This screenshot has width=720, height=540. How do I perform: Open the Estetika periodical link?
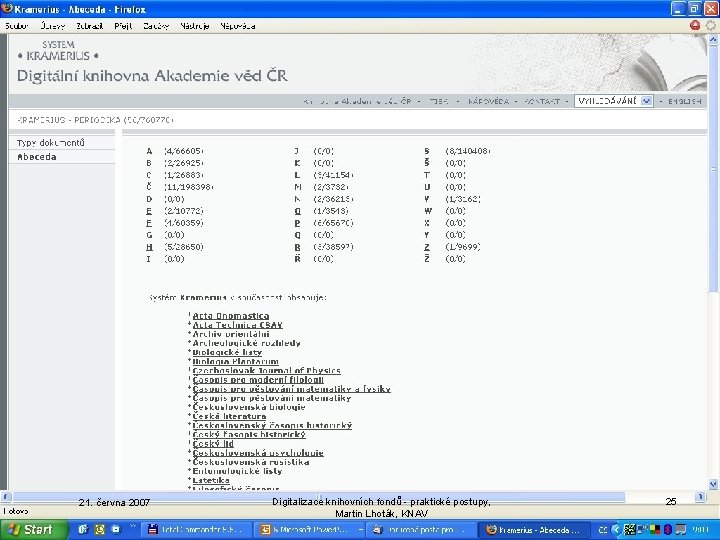[x=211, y=480]
